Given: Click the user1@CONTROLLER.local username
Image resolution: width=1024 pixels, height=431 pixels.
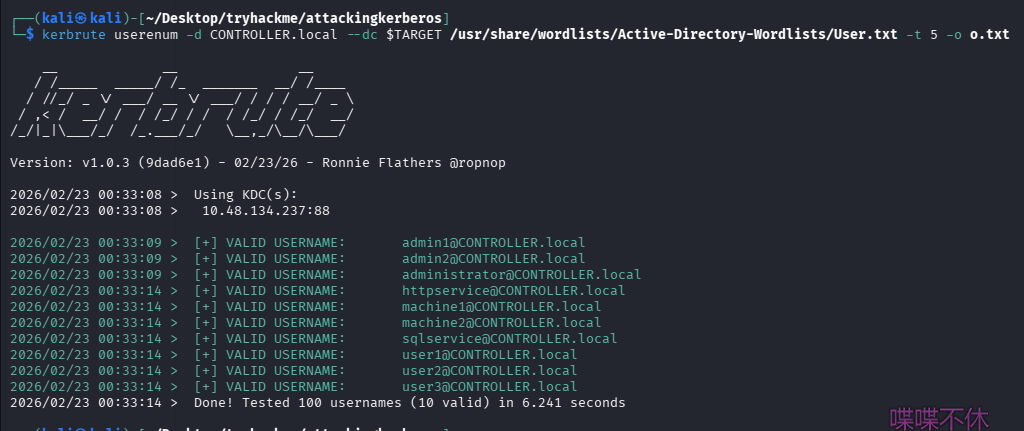Looking at the screenshot, I should click(x=489, y=355).
